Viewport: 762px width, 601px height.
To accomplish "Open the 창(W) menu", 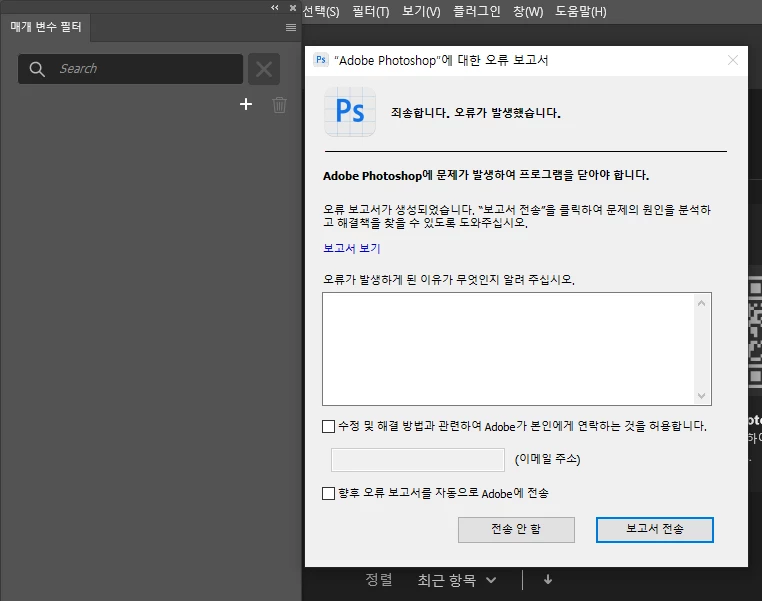I will click(x=528, y=11).
